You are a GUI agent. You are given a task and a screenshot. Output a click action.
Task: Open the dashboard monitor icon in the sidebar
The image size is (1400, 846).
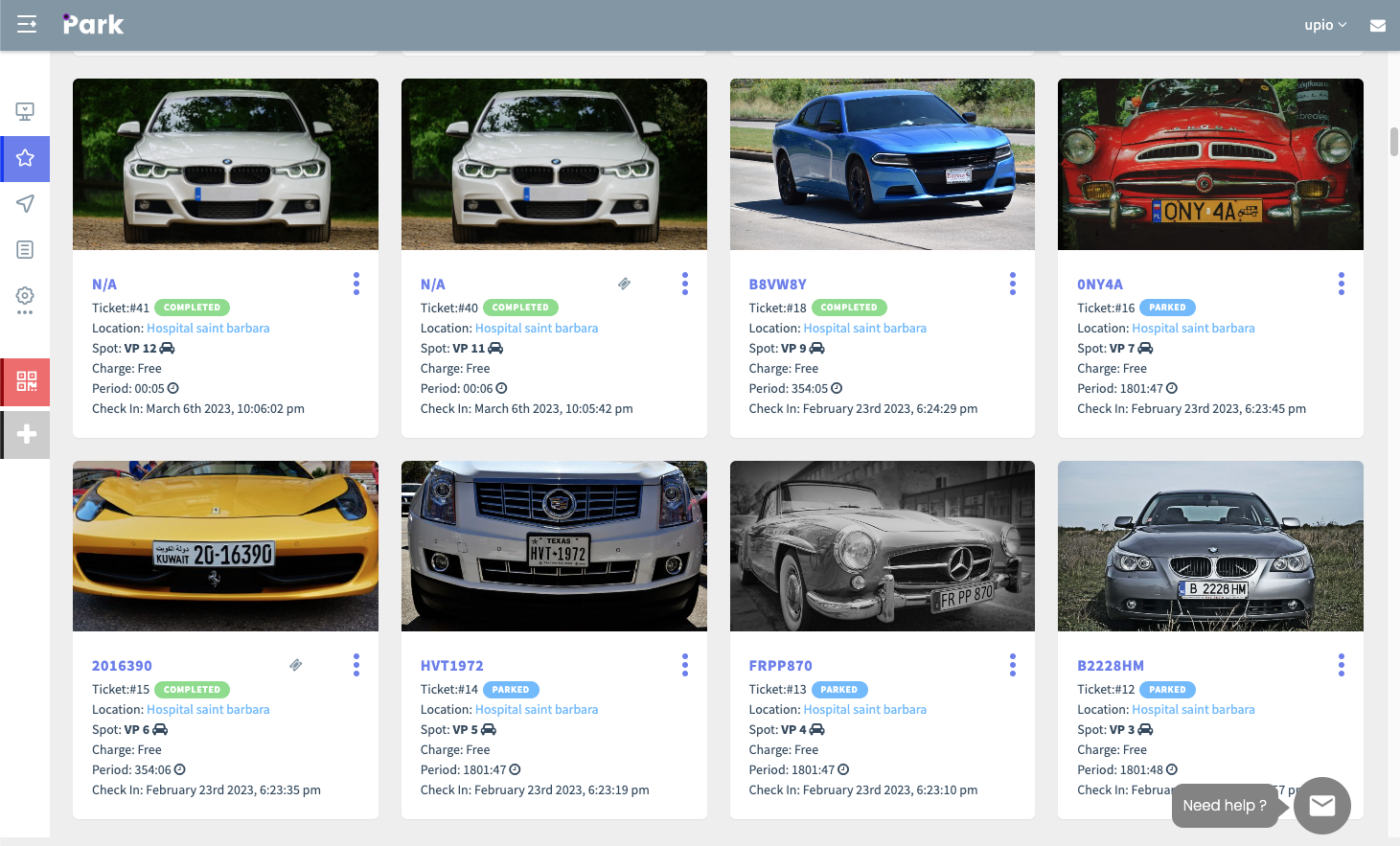25,111
